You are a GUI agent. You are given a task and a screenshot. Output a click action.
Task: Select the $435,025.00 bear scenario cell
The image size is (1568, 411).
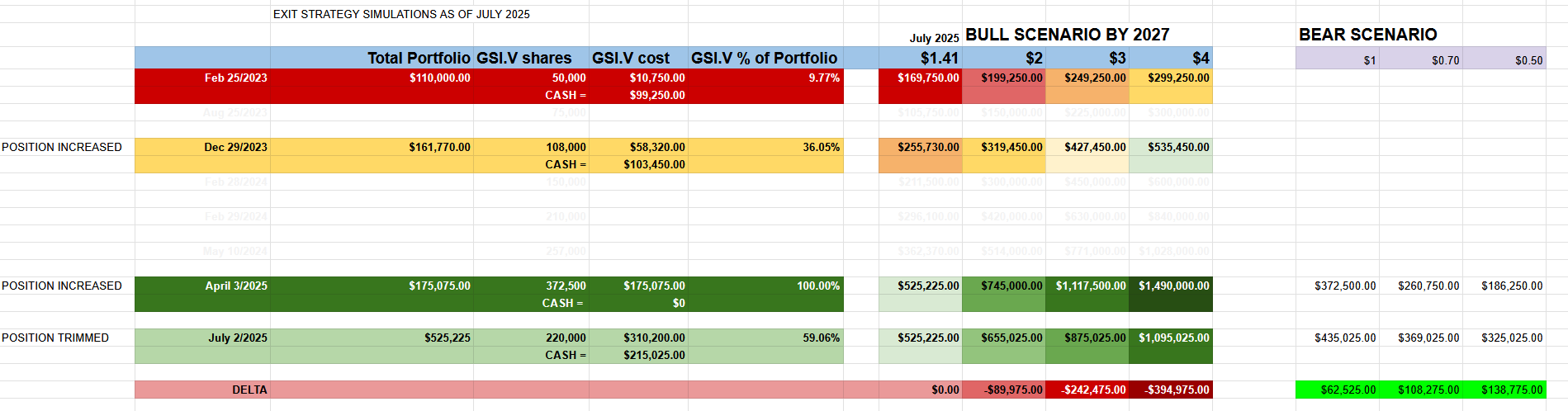tap(1338, 338)
